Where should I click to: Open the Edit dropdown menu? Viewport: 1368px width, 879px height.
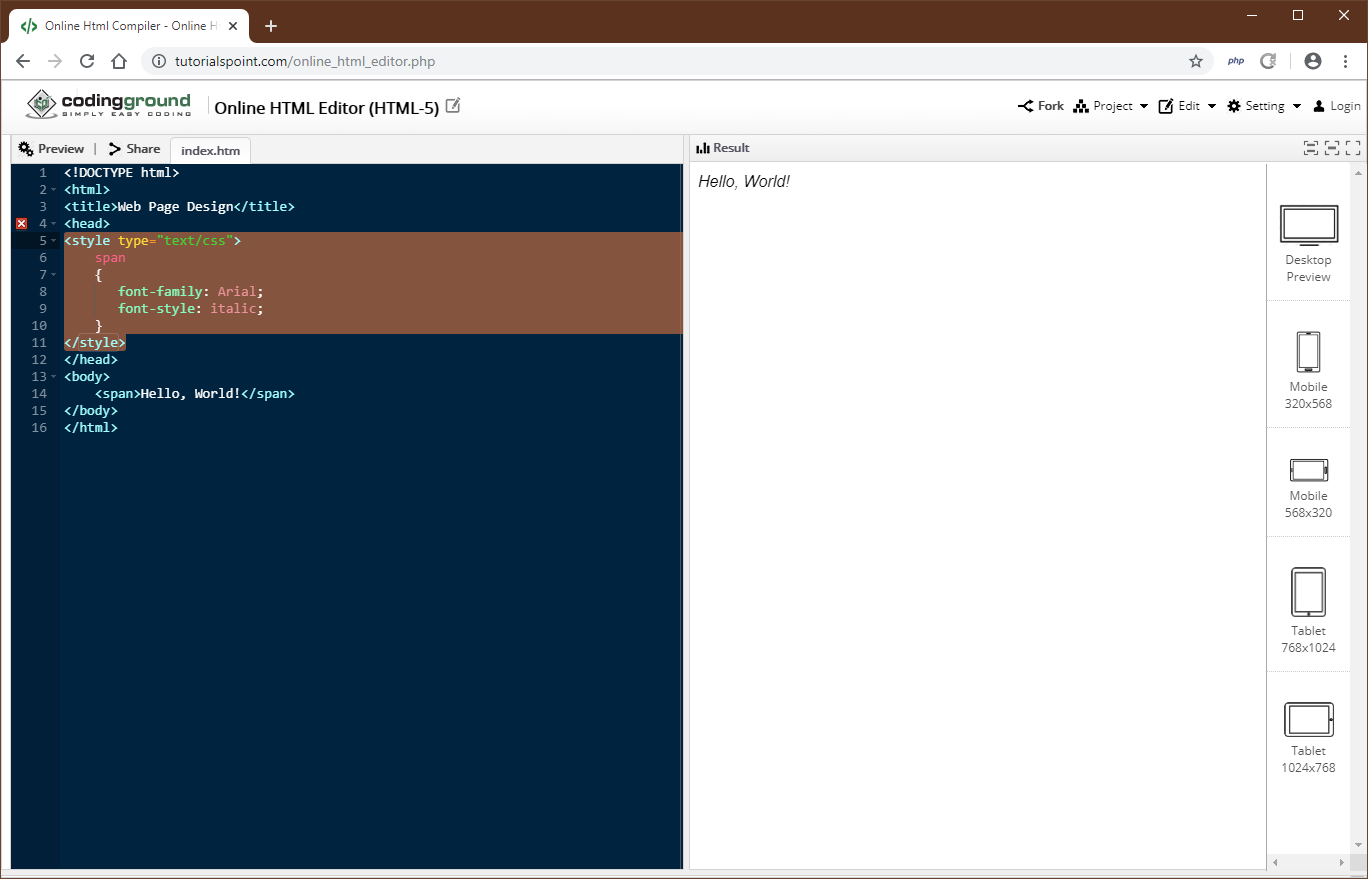pos(1187,106)
